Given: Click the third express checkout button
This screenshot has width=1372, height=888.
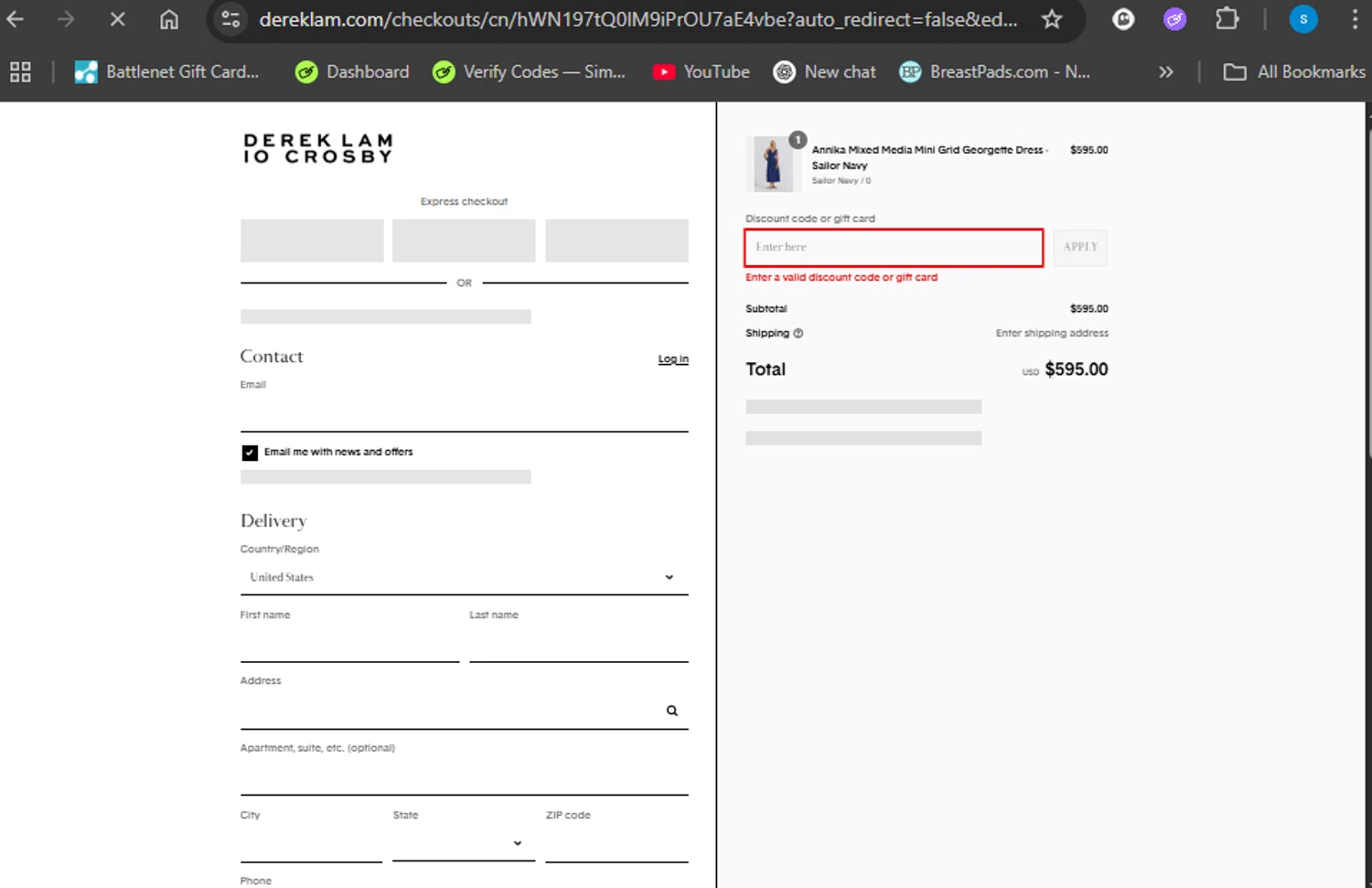Looking at the screenshot, I should point(616,241).
